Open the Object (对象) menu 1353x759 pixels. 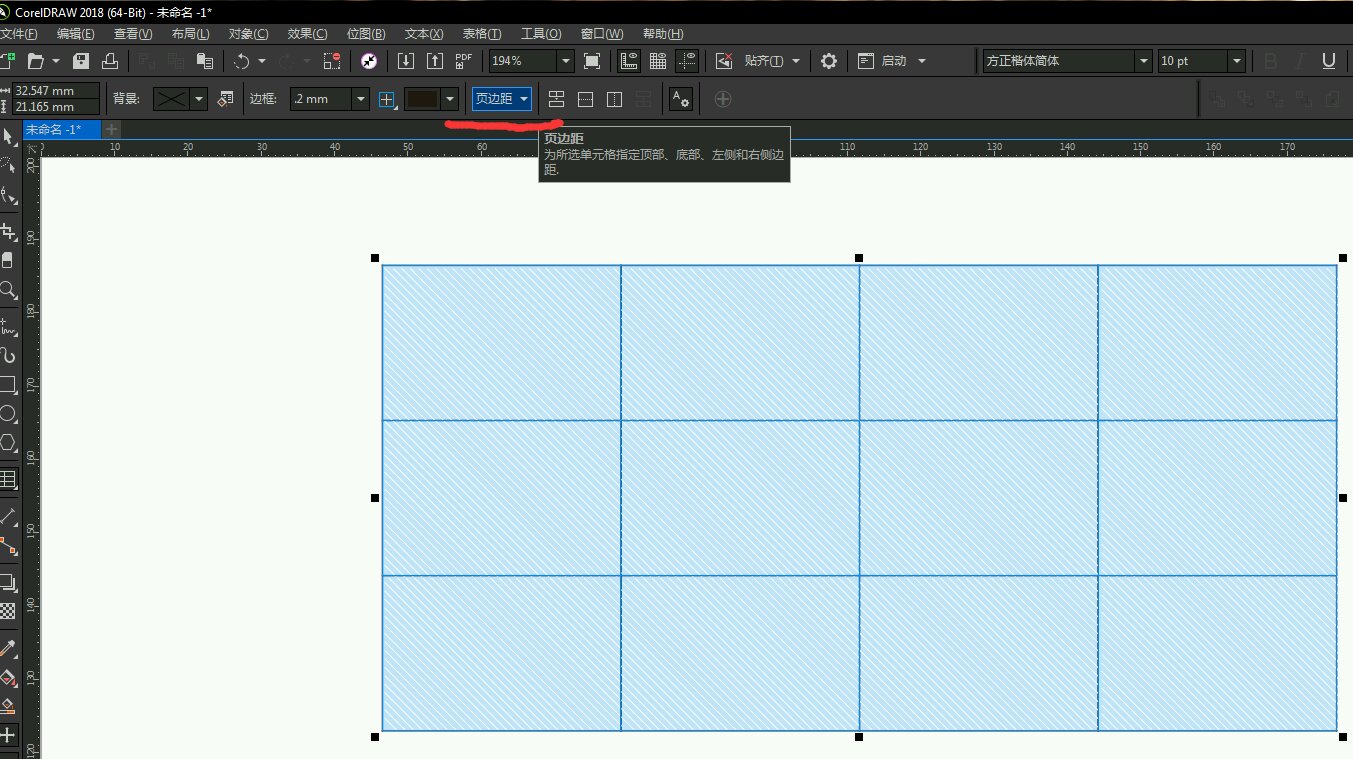coord(248,34)
